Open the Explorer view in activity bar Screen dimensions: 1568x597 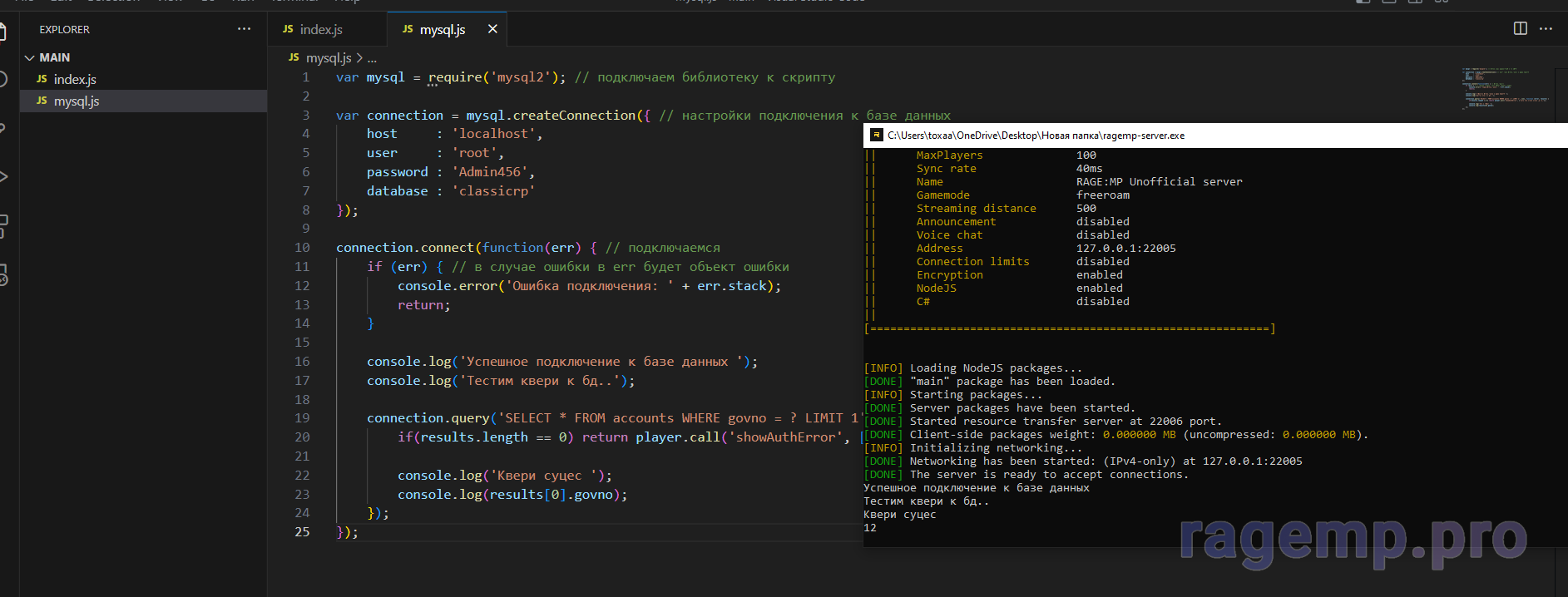pyautogui.click(x=2, y=32)
